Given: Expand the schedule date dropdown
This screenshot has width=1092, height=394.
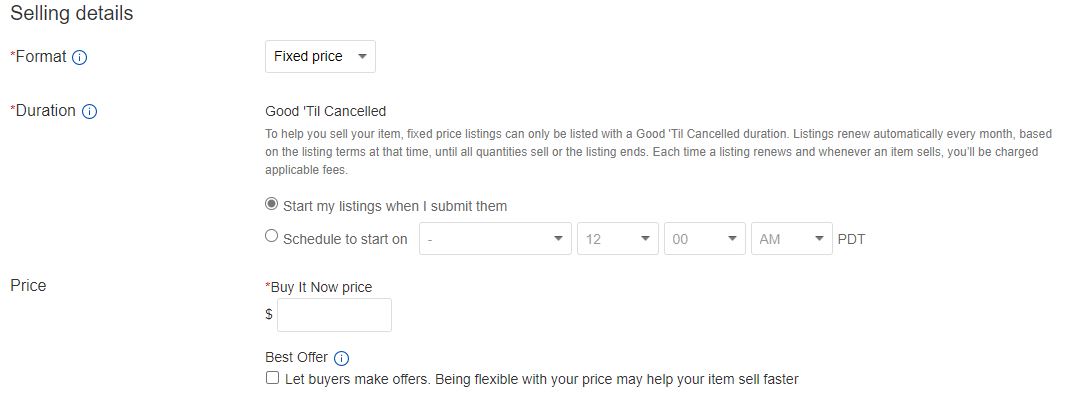Looking at the screenshot, I should [x=495, y=239].
